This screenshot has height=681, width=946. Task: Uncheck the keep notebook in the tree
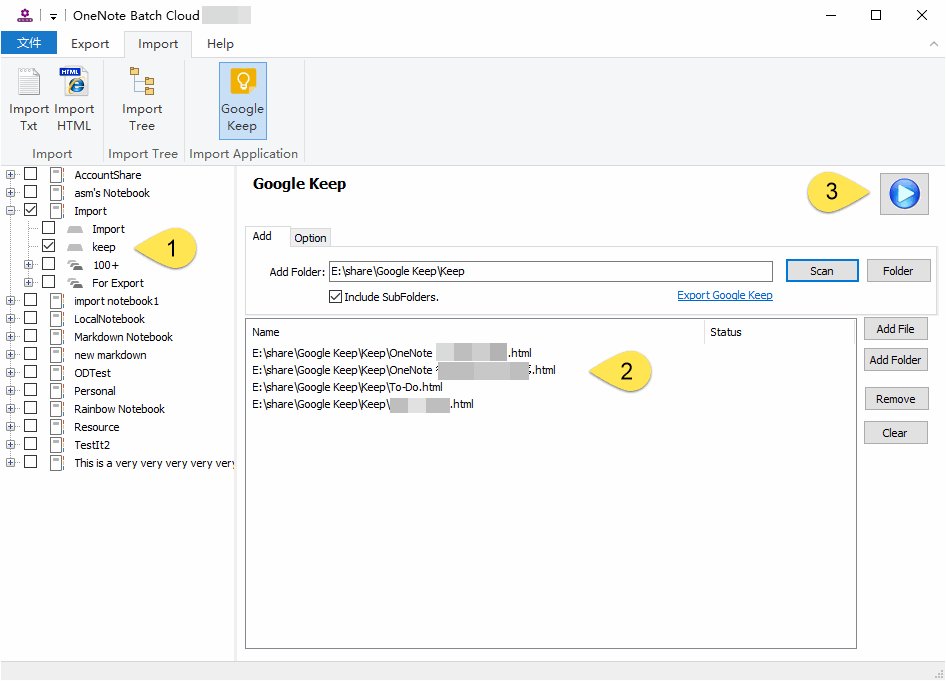48,246
